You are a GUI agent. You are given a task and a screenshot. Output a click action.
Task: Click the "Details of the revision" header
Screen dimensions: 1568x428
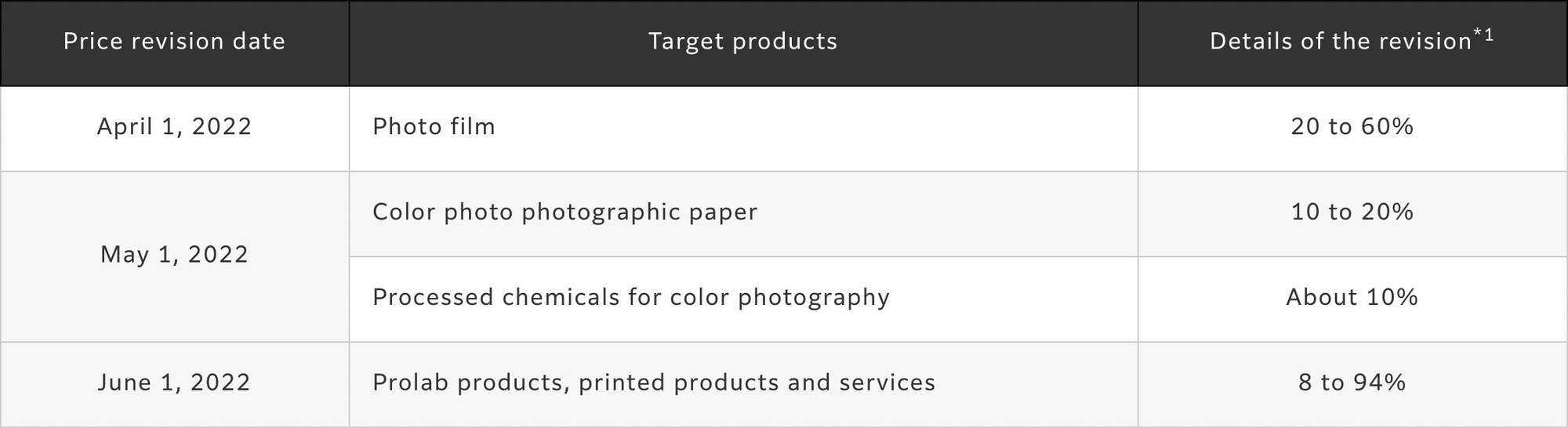pyautogui.click(x=1340, y=42)
